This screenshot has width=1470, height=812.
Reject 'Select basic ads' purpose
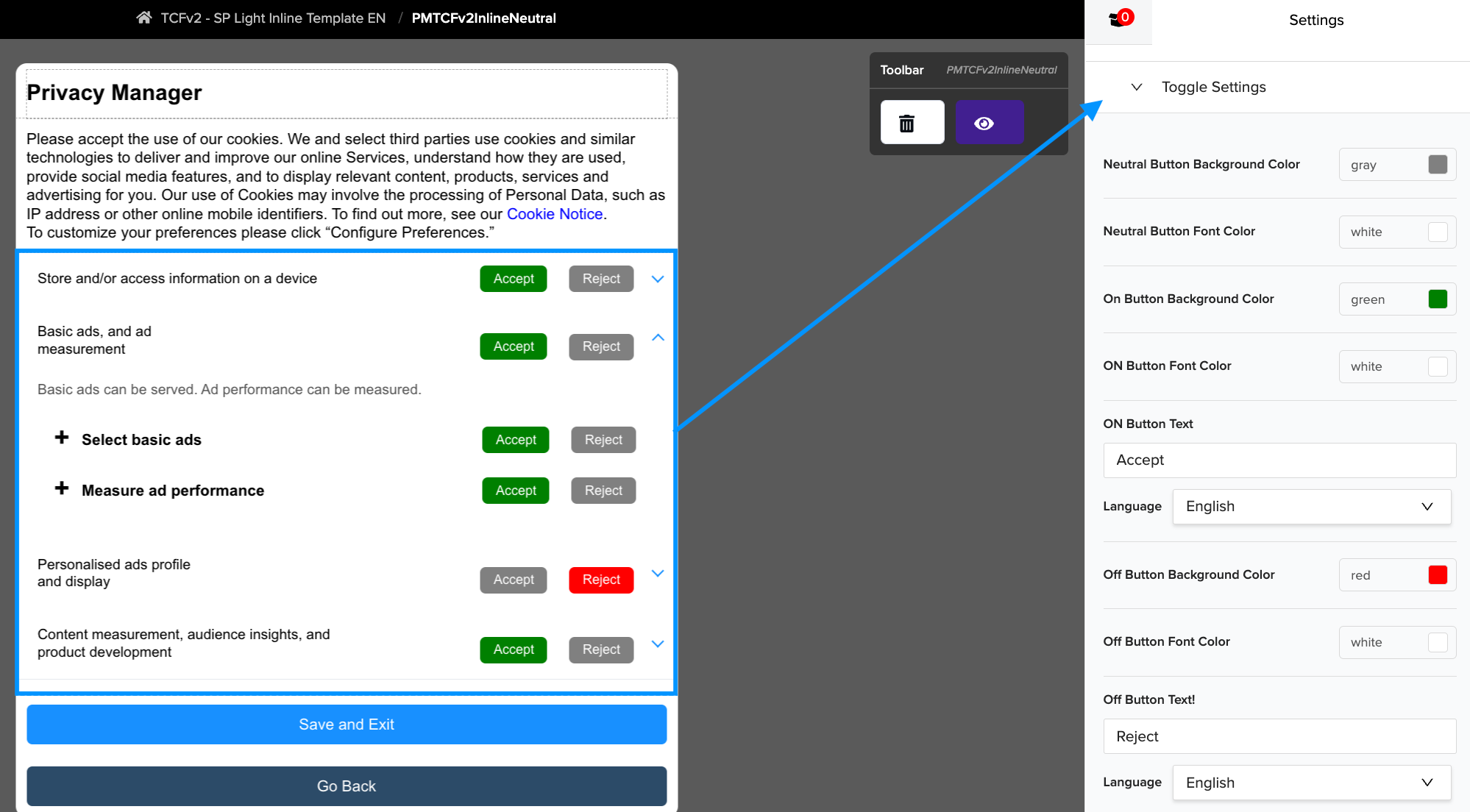point(603,440)
